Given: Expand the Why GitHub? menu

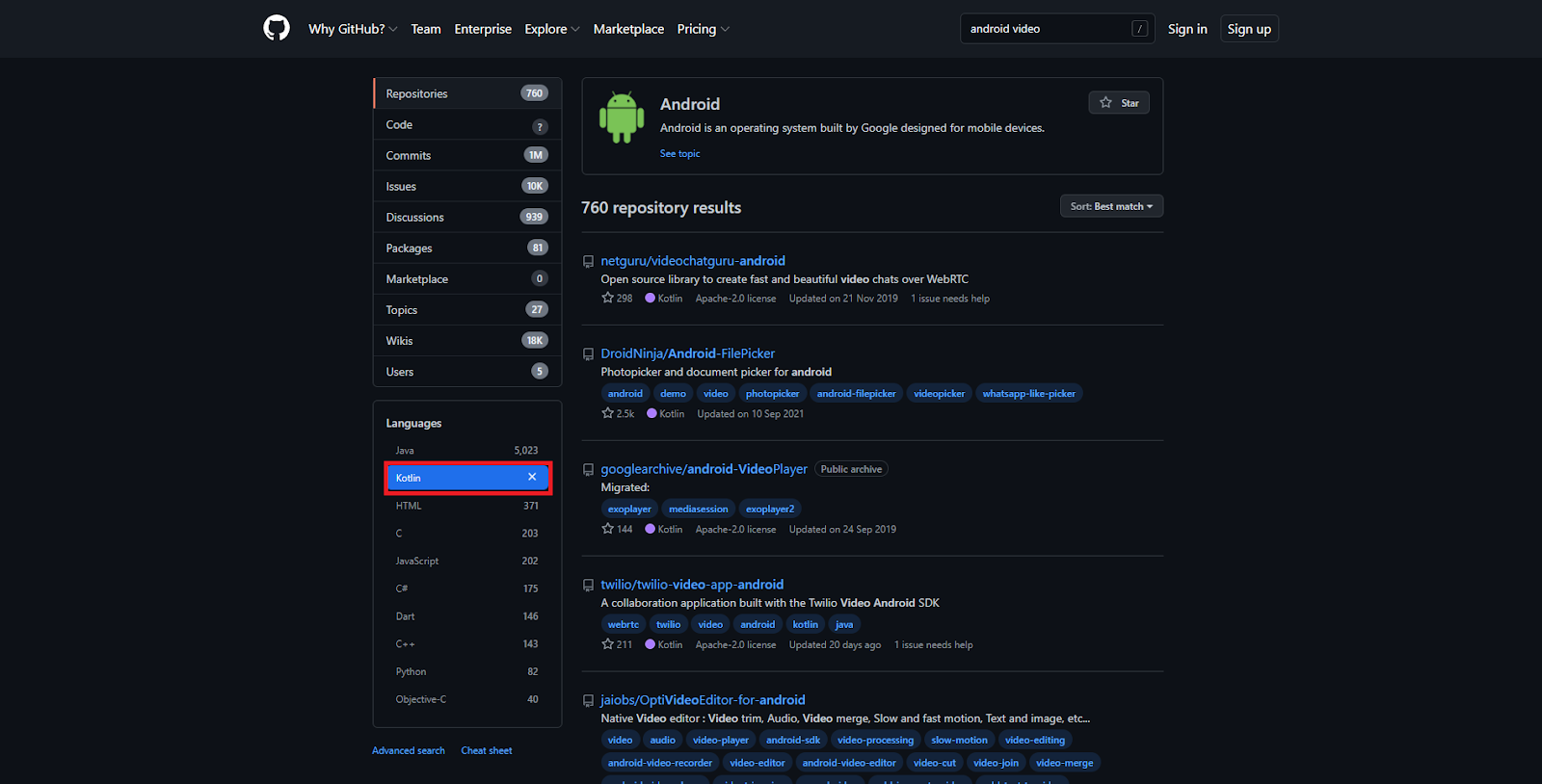Looking at the screenshot, I should [352, 29].
